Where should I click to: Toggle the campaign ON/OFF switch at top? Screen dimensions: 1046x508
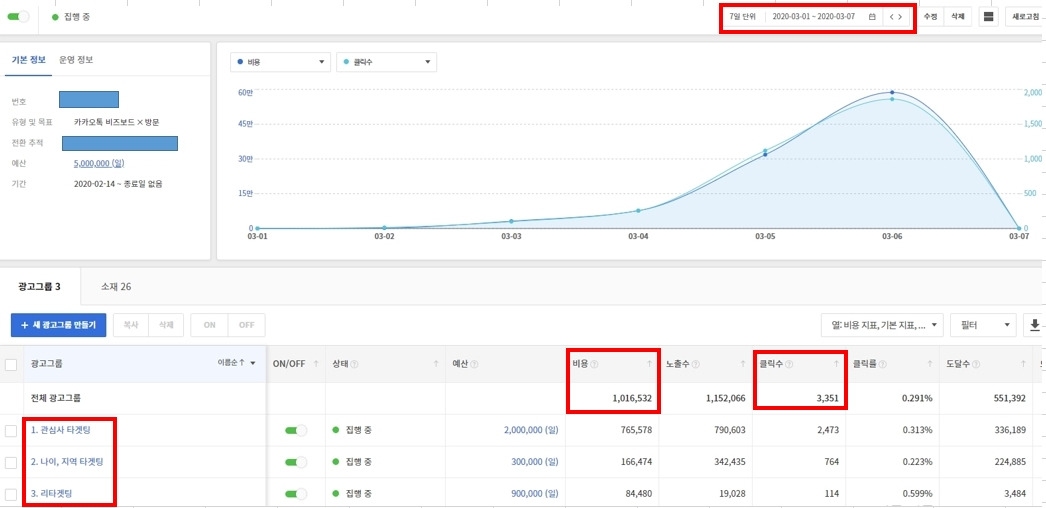point(18,17)
